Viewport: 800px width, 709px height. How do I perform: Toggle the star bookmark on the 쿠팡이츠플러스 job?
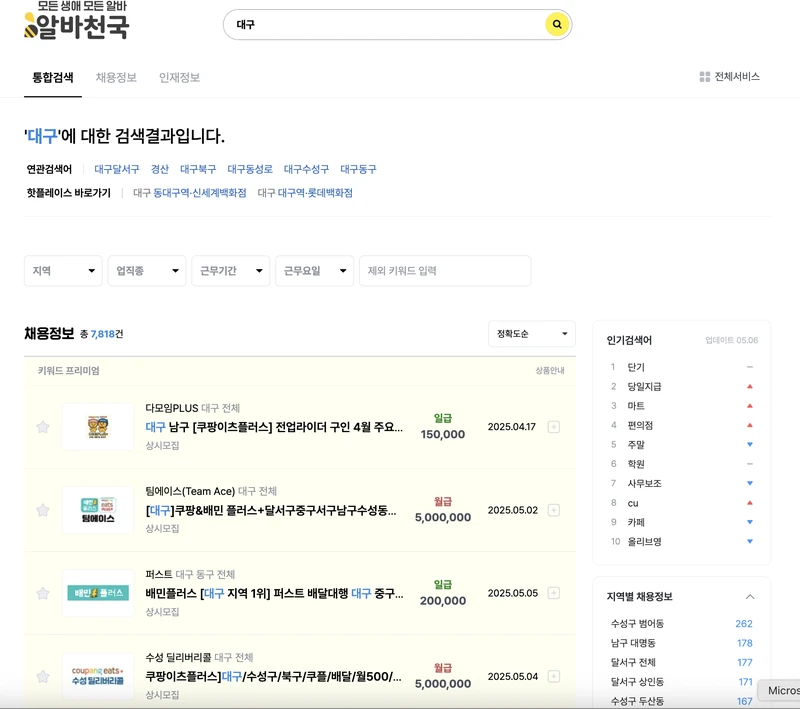[40, 678]
